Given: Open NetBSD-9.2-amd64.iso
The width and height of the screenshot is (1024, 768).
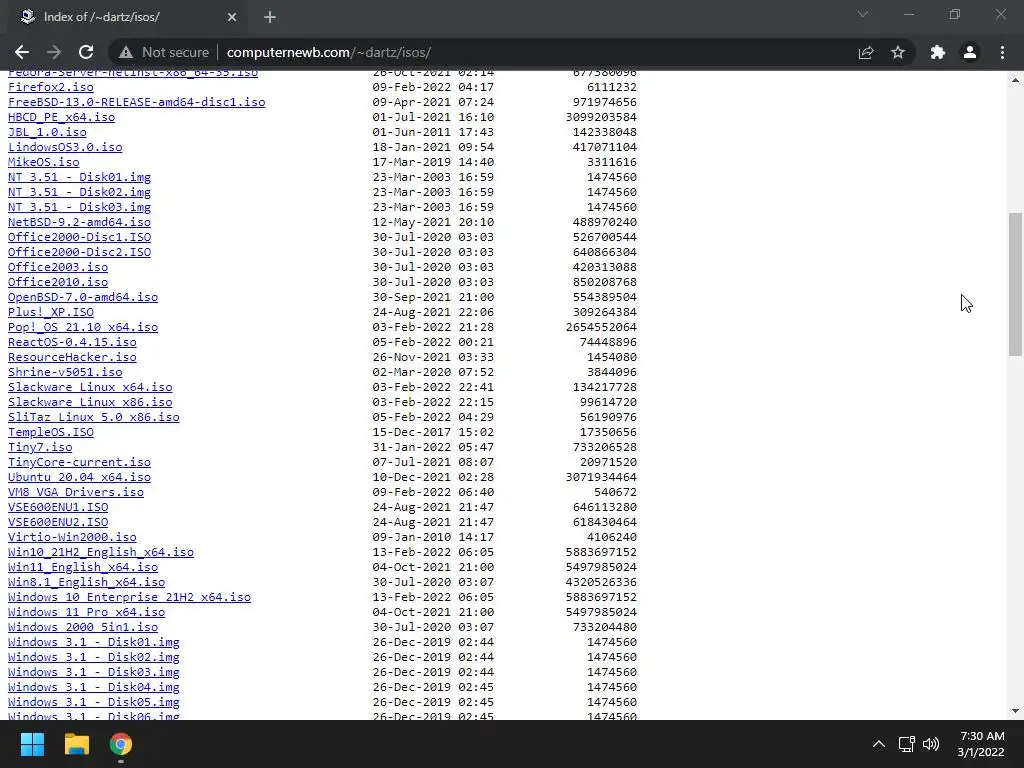Looking at the screenshot, I should (x=79, y=222).
